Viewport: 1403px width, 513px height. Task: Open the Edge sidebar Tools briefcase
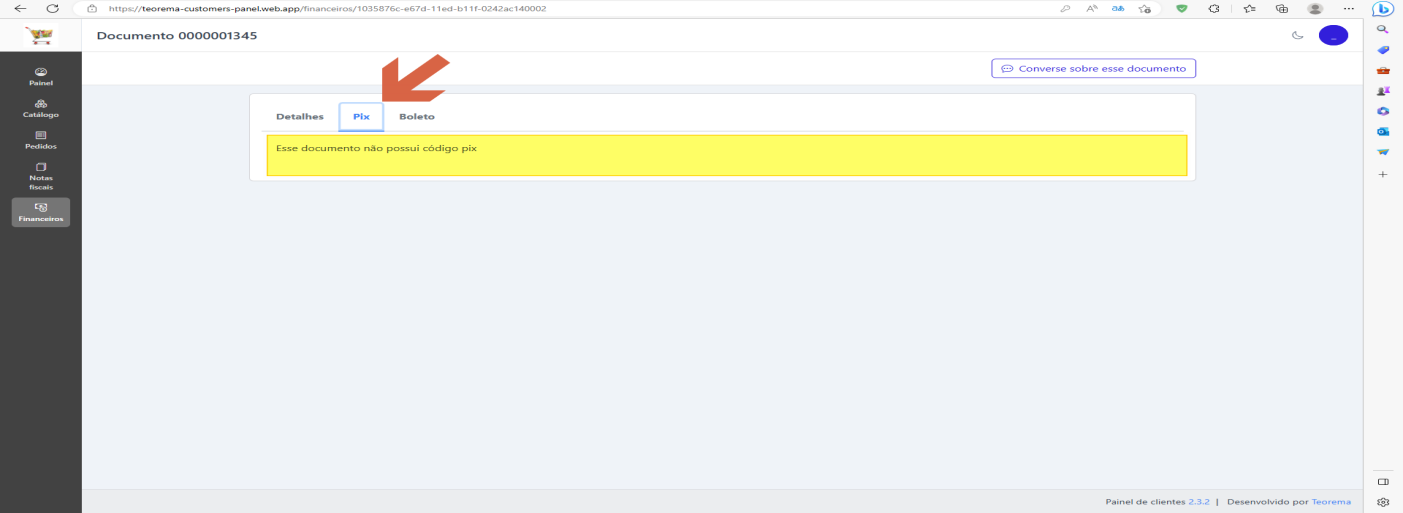tap(1383, 71)
